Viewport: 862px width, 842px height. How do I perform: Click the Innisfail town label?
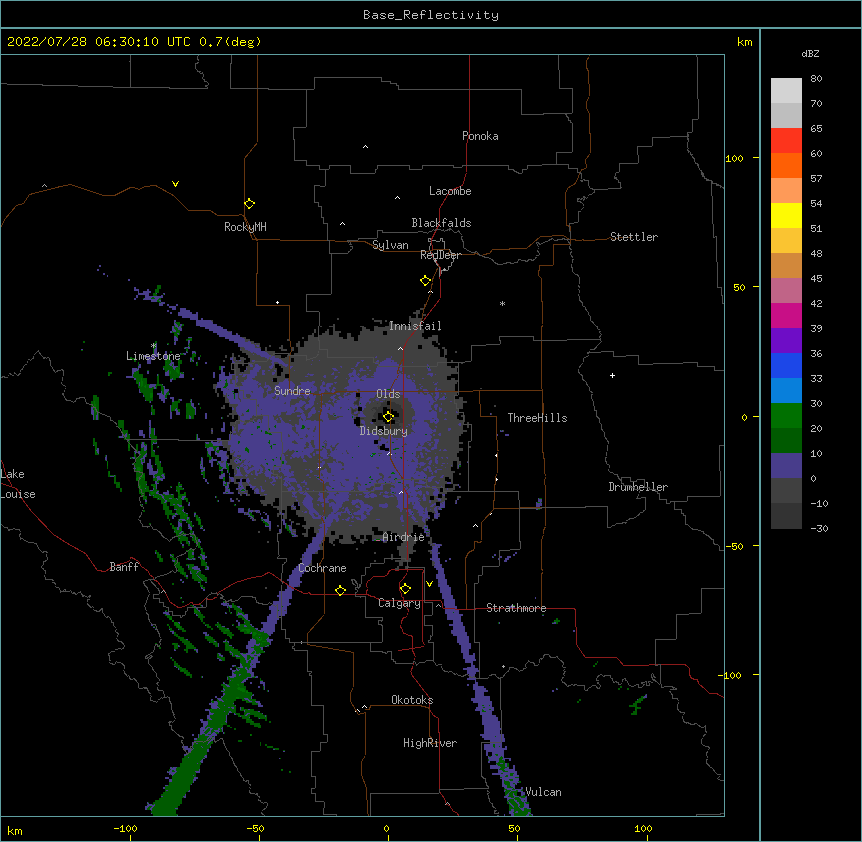(x=415, y=326)
